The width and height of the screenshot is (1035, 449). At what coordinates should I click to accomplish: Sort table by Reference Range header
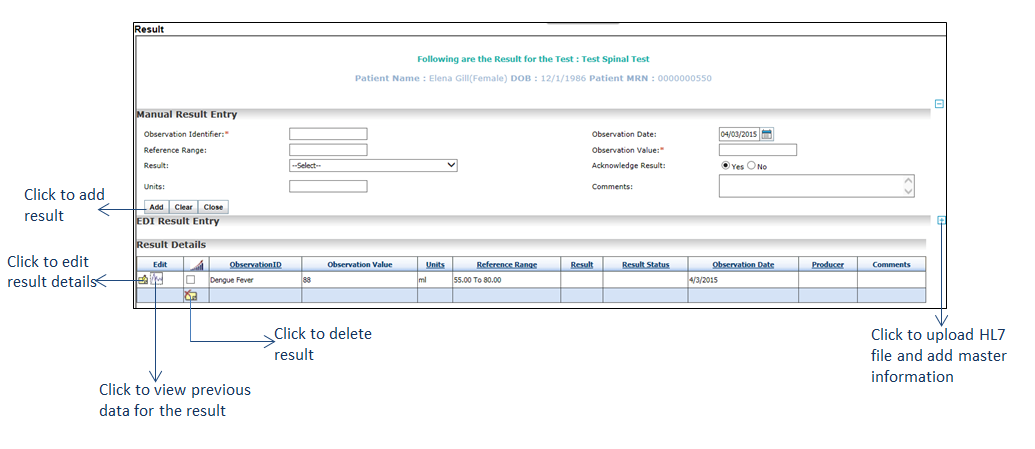tap(506, 265)
